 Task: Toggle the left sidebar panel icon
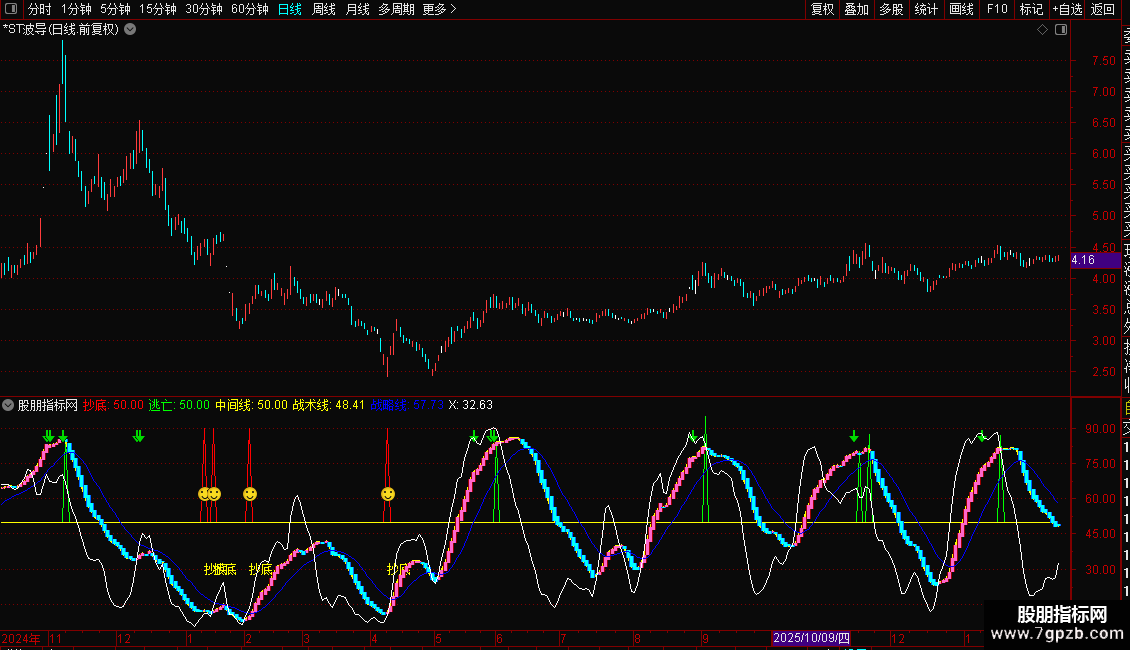[10, 9]
